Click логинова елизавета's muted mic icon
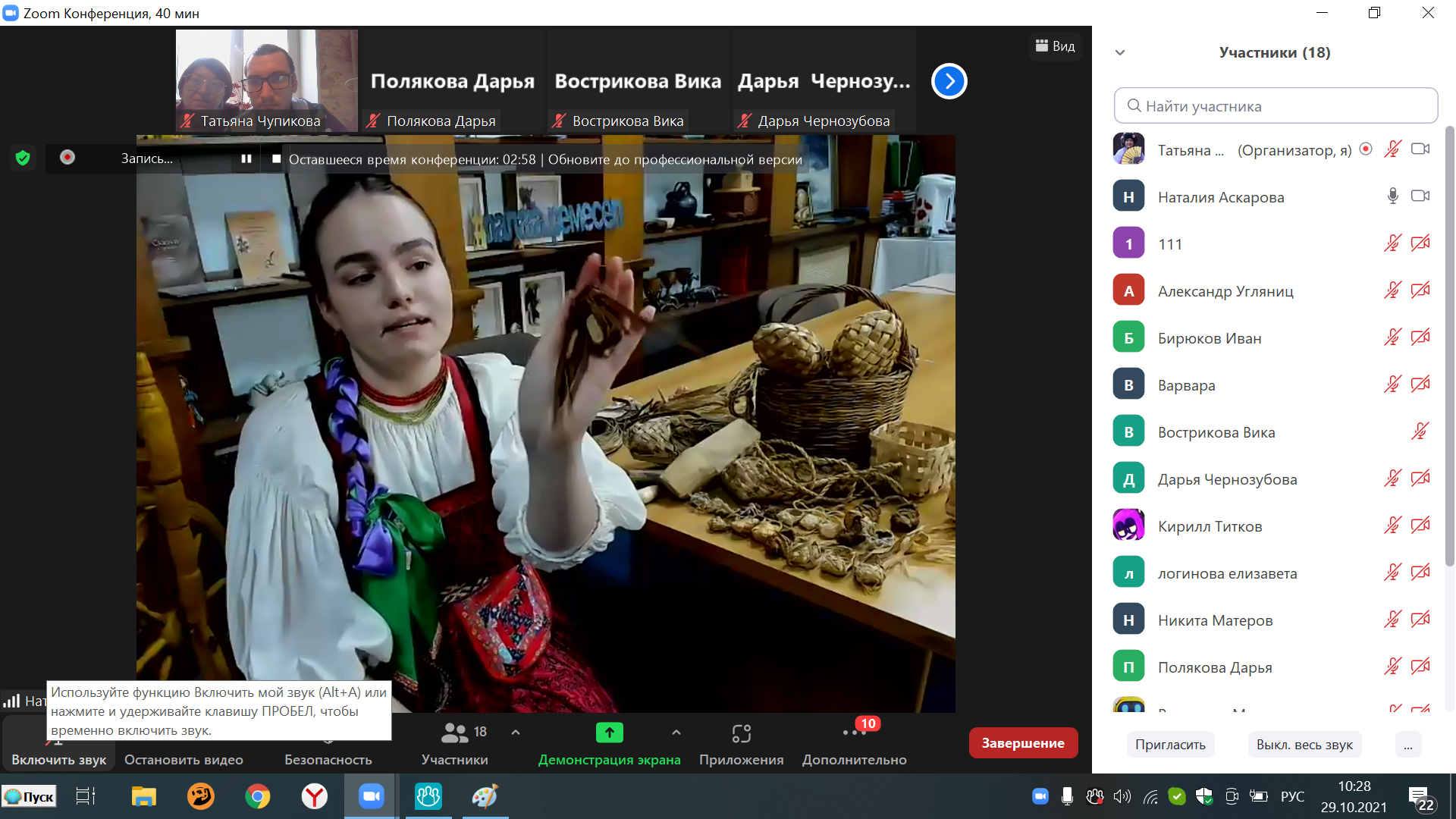This screenshot has height=819, width=1456. 1392,573
